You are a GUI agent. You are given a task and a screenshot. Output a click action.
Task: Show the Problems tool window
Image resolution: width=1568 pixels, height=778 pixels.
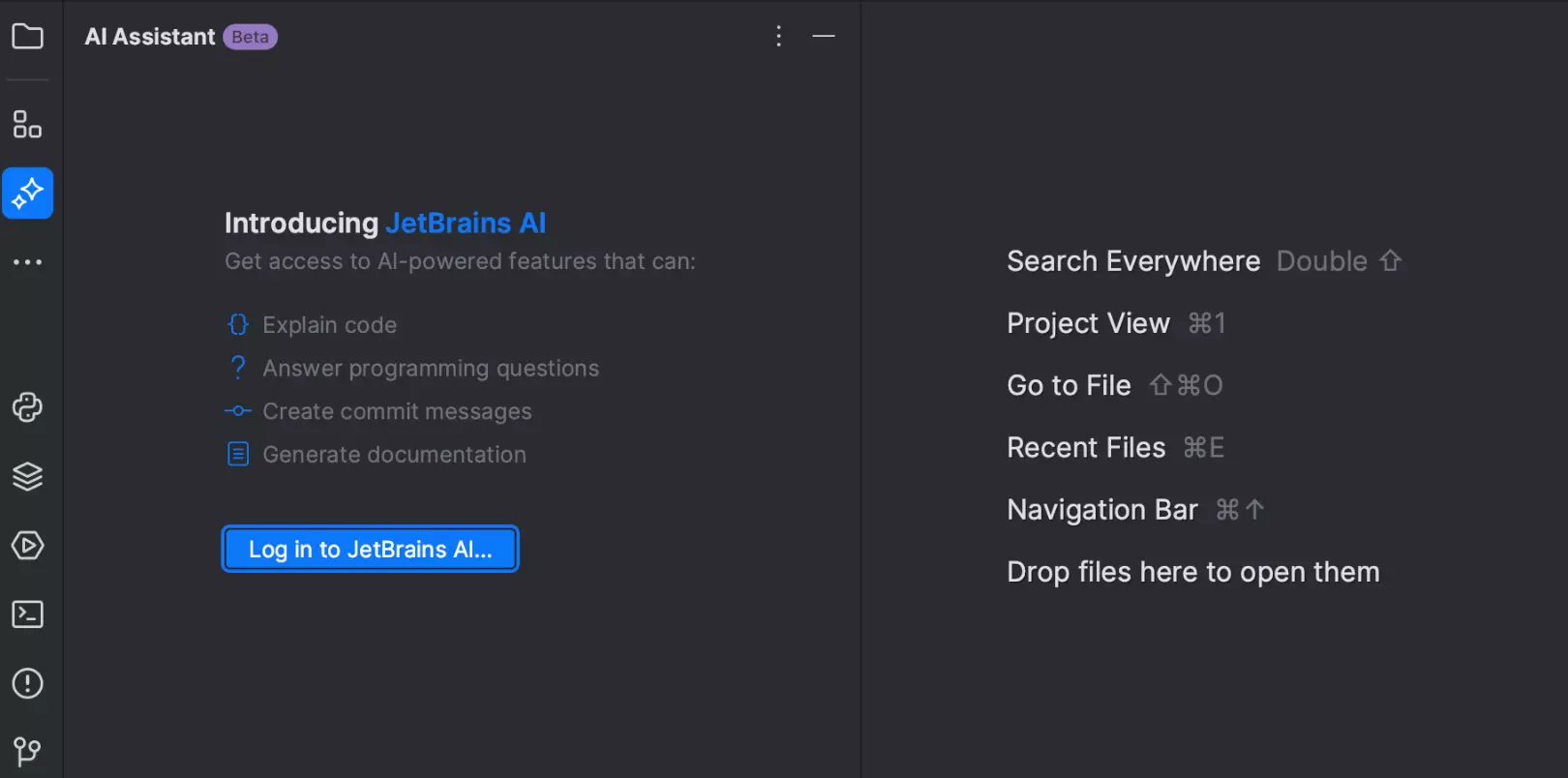[27, 683]
